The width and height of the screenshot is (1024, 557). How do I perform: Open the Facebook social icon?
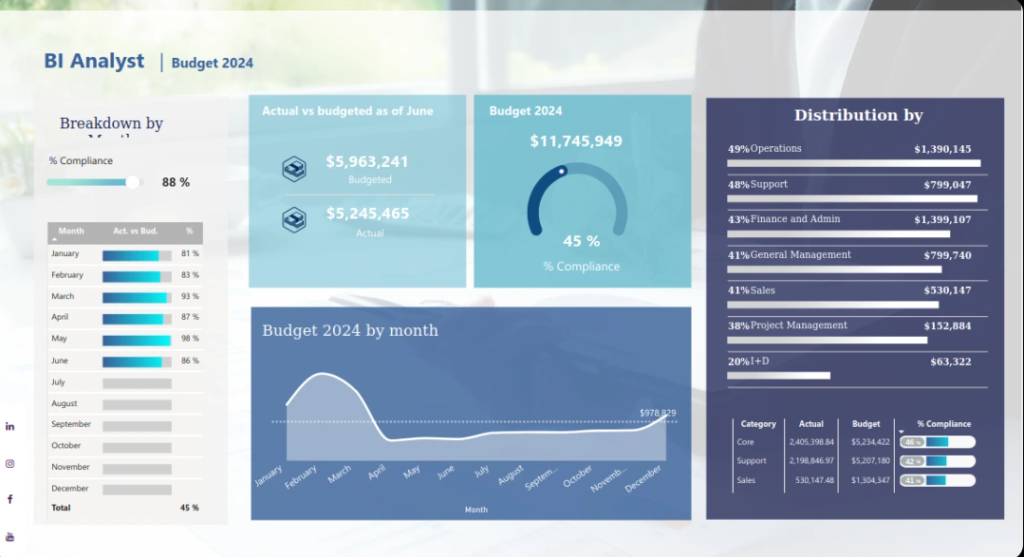[10, 499]
